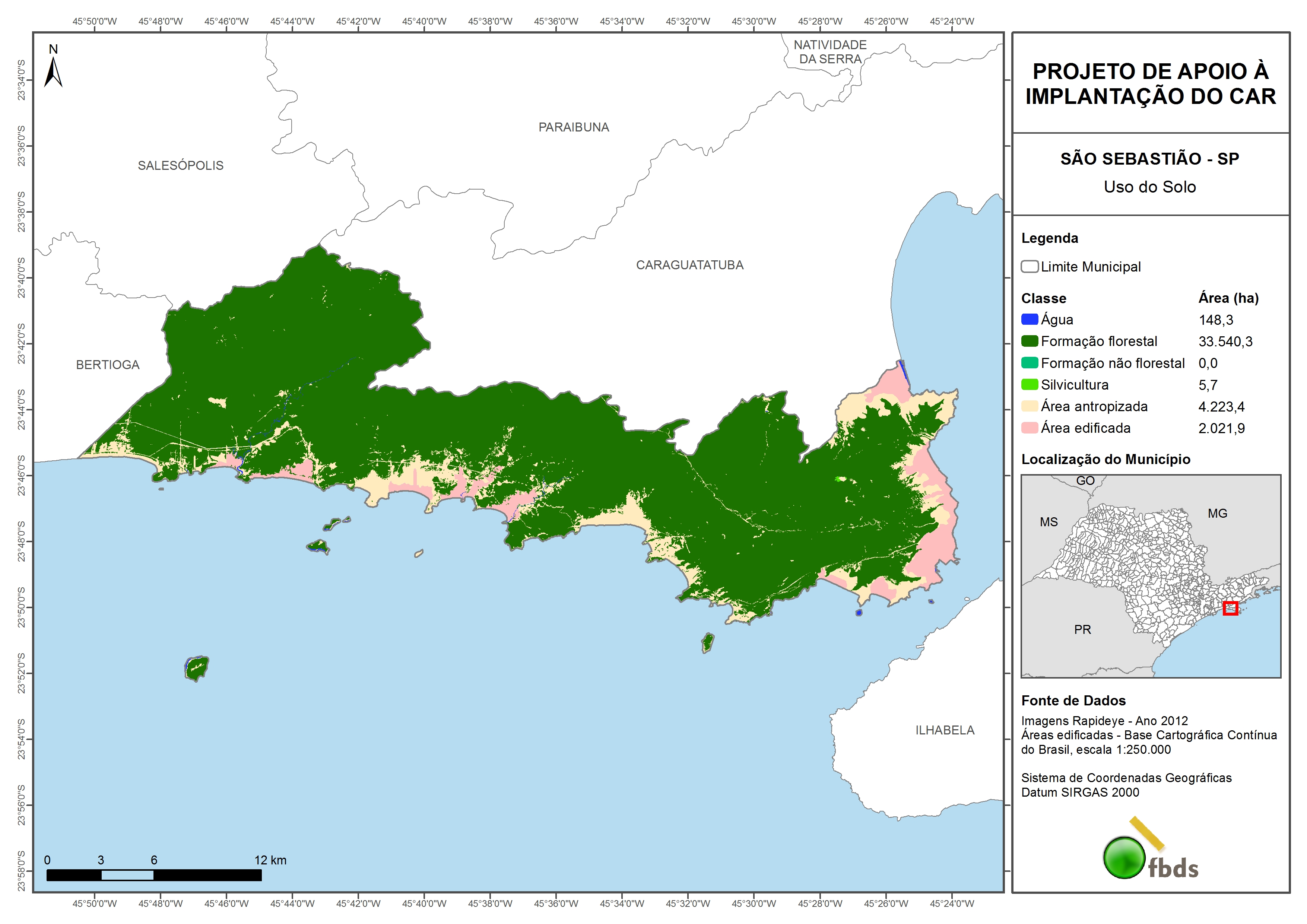Click the SALESÓPOLIS municipality label
1307x924 pixels.
pyautogui.click(x=180, y=166)
